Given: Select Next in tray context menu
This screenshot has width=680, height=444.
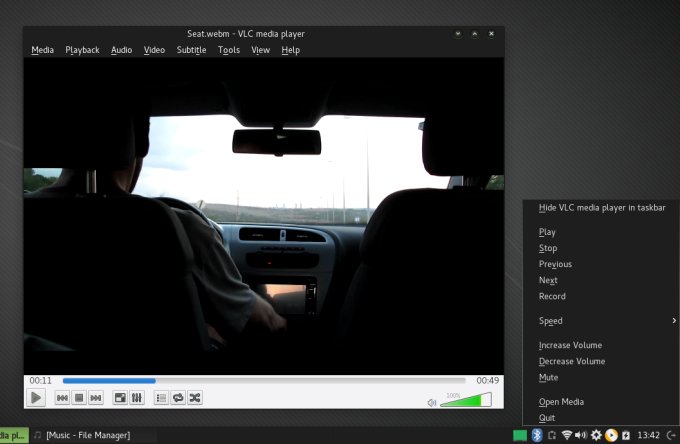Looking at the screenshot, I should click(602, 280).
